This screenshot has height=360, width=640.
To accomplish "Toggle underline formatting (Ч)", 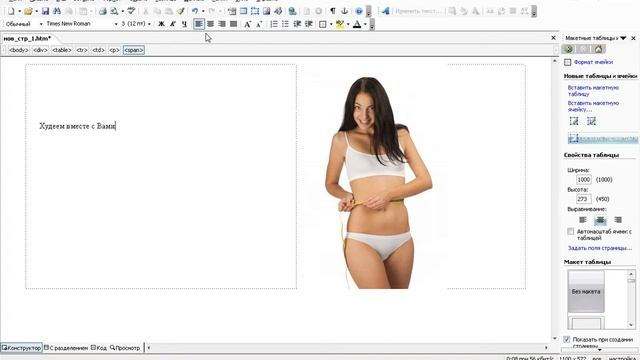I will tap(184, 24).
